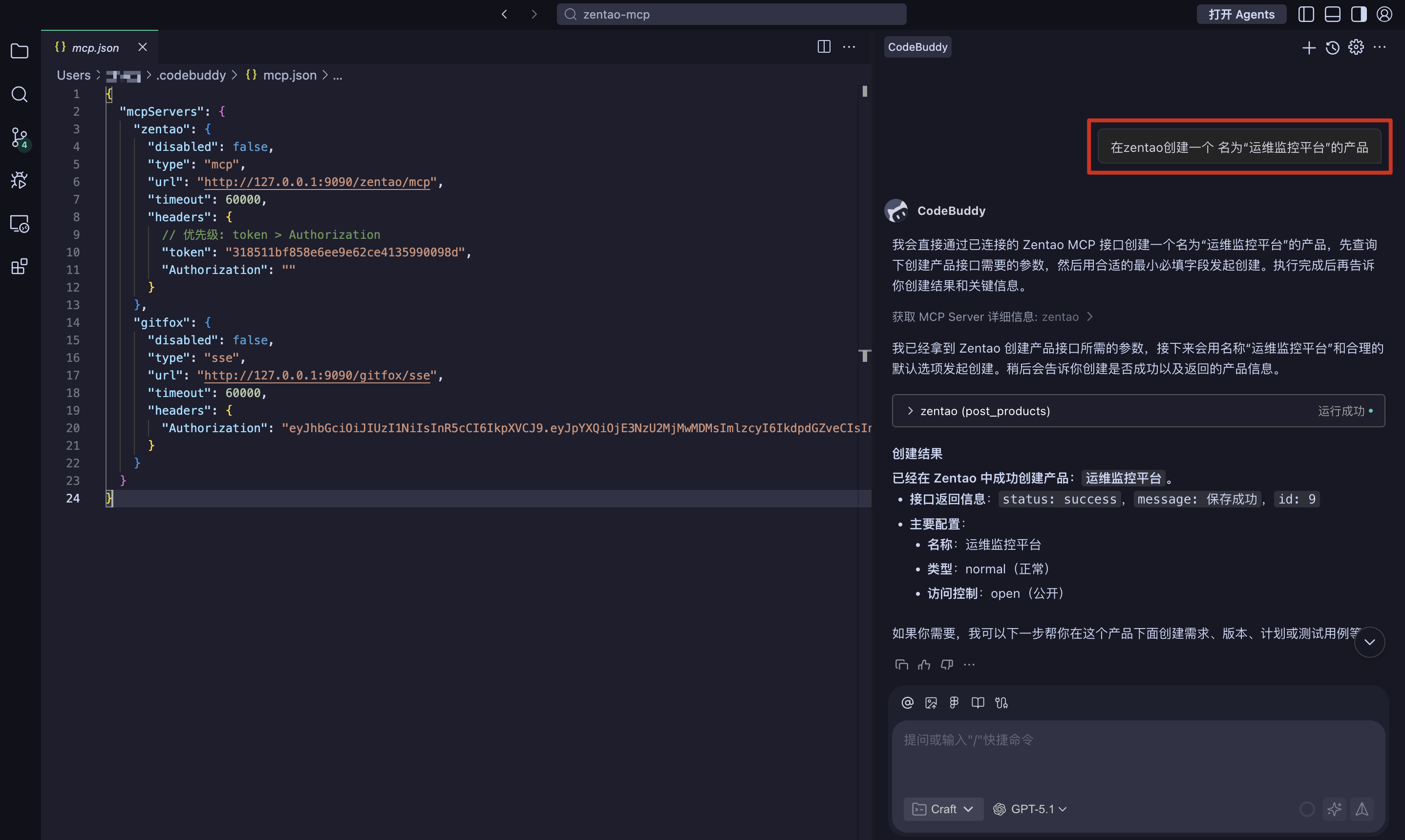Screen dimensions: 1405x840
Task: Open the zentao/mcp URL link on line 6
Action: pyautogui.click(x=317, y=182)
